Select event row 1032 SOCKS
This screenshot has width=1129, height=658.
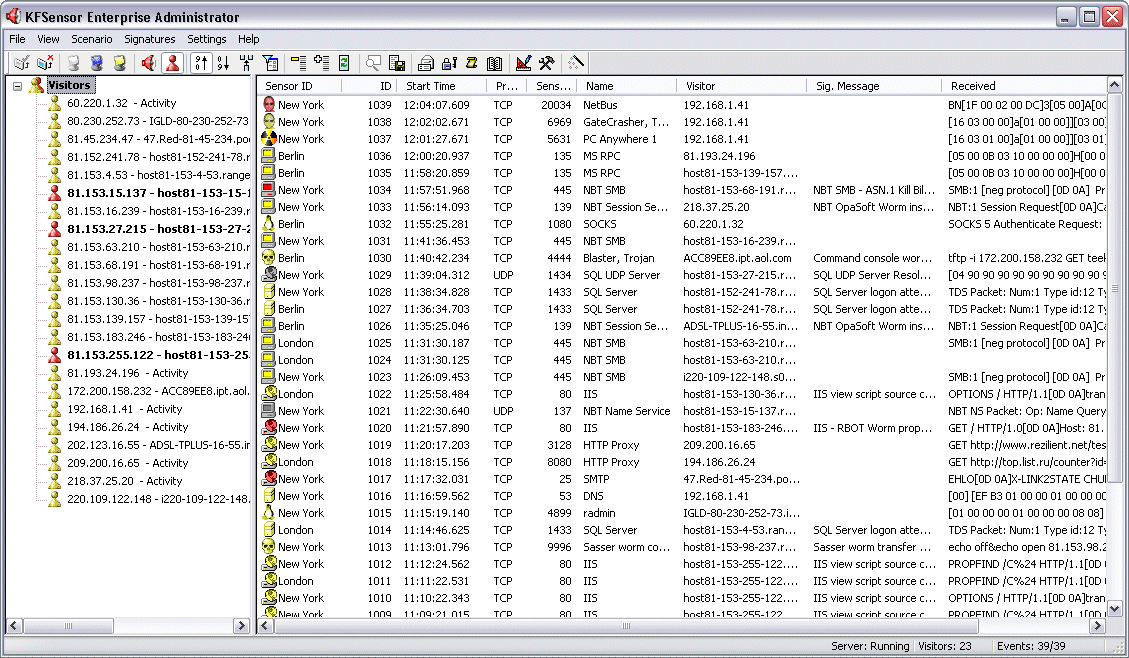pyautogui.click(x=682, y=224)
